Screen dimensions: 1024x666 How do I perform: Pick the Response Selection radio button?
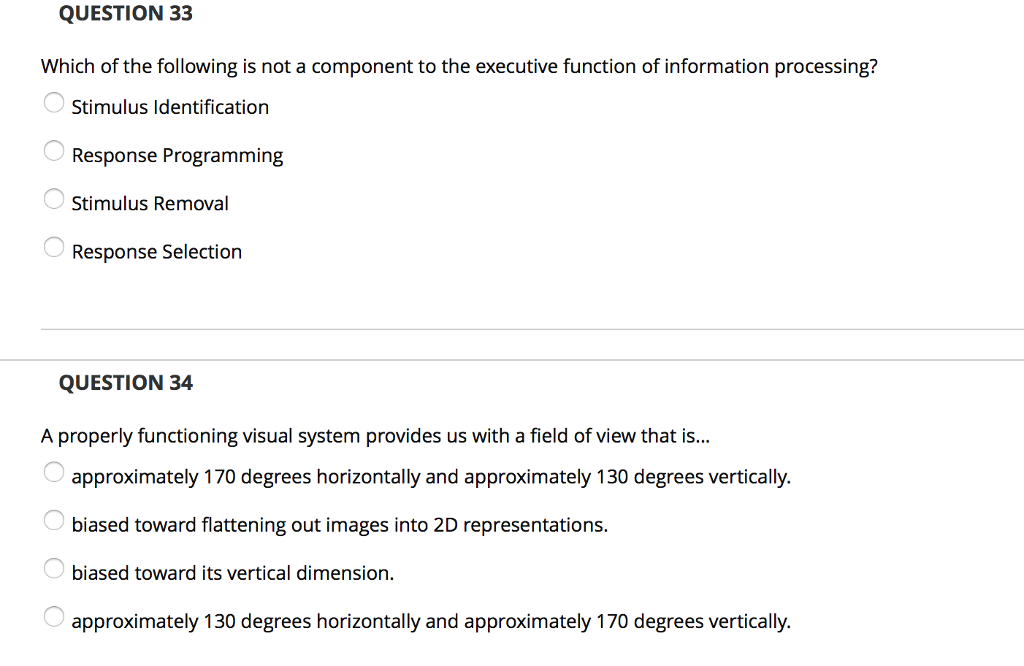[x=54, y=247]
